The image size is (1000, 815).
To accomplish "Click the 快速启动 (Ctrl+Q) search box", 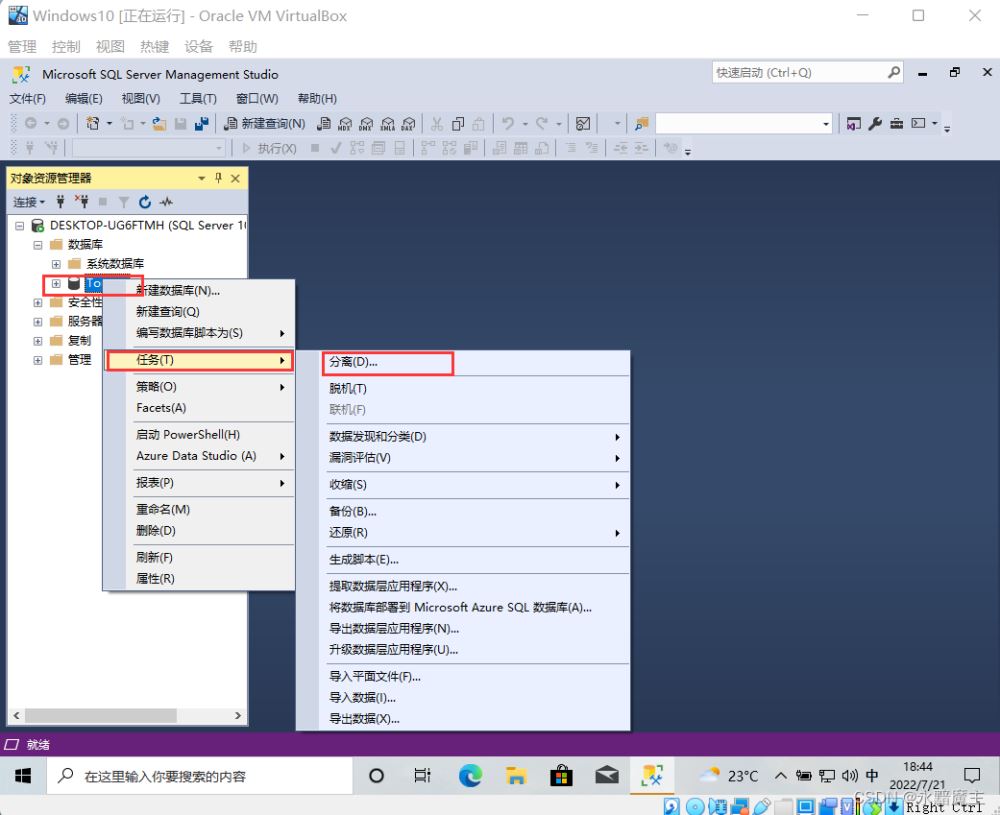I will [x=807, y=73].
